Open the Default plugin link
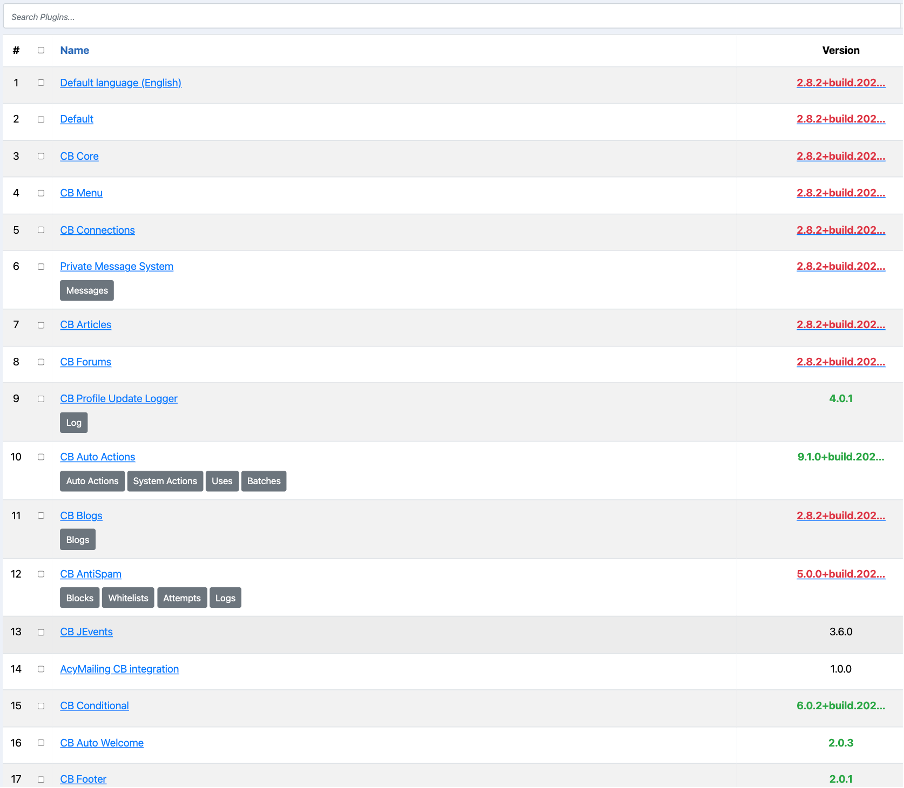The height and width of the screenshot is (788, 904). click(77, 119)
